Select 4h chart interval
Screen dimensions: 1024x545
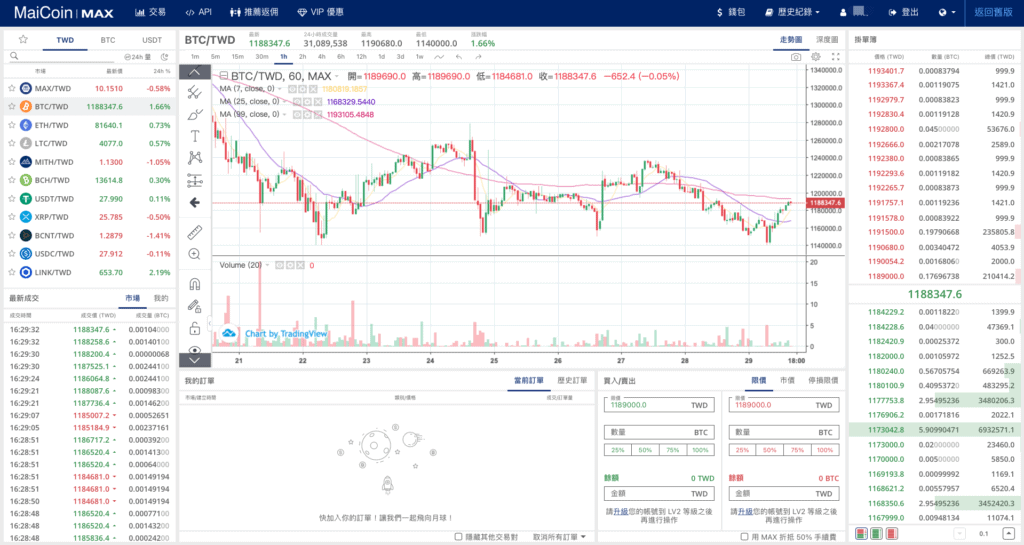(321, 57)
